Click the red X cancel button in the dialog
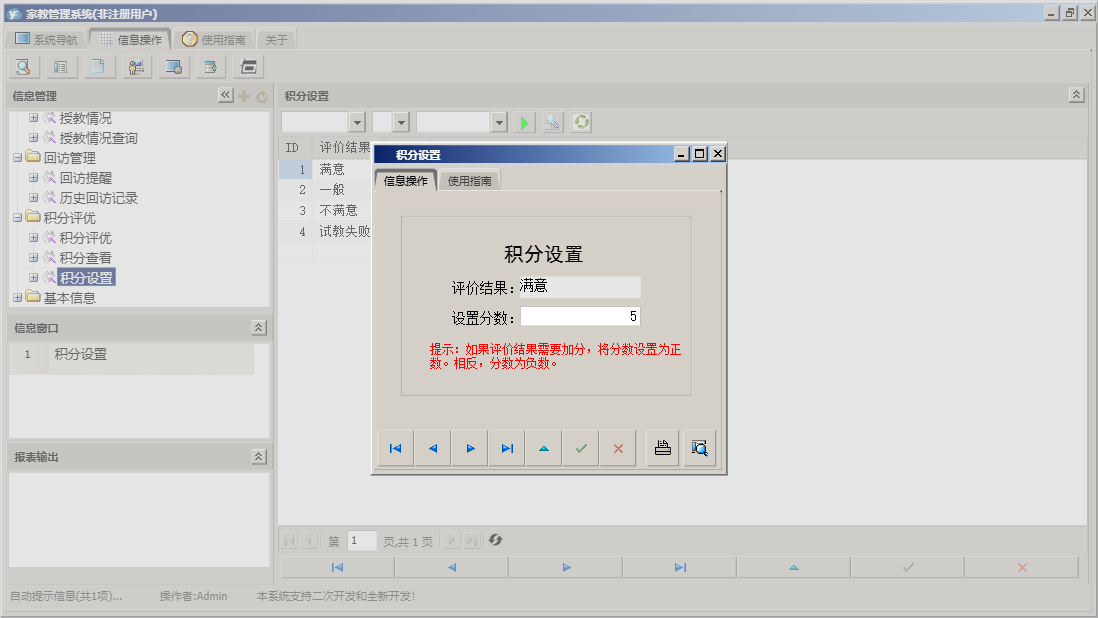This screenshot has height=618, width=1098. [x=617, y=448]
